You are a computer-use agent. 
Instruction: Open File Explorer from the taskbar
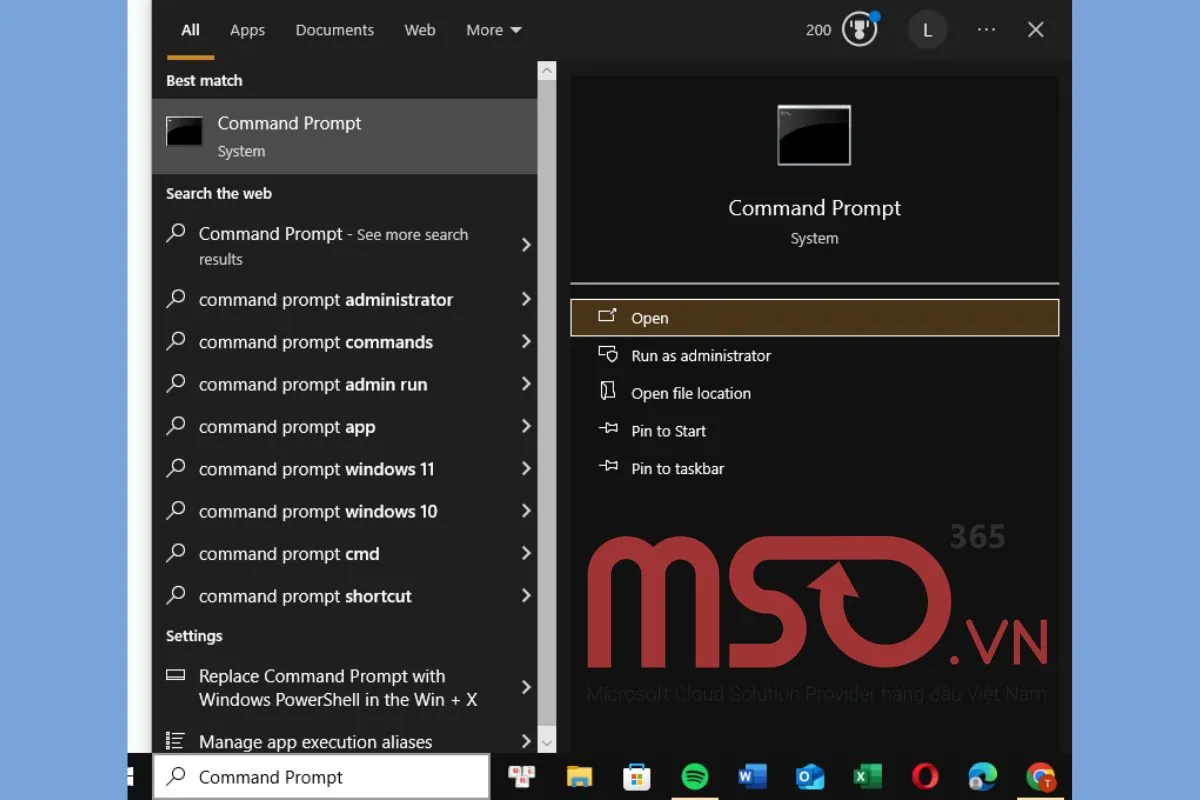click(579, 777)
